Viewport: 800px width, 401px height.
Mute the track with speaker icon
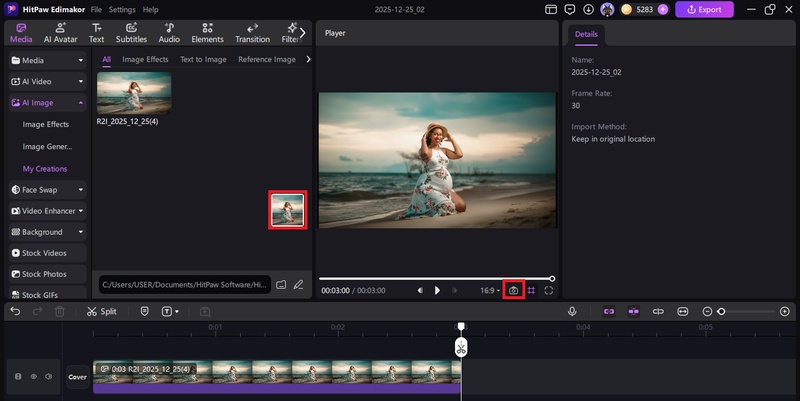48,377
